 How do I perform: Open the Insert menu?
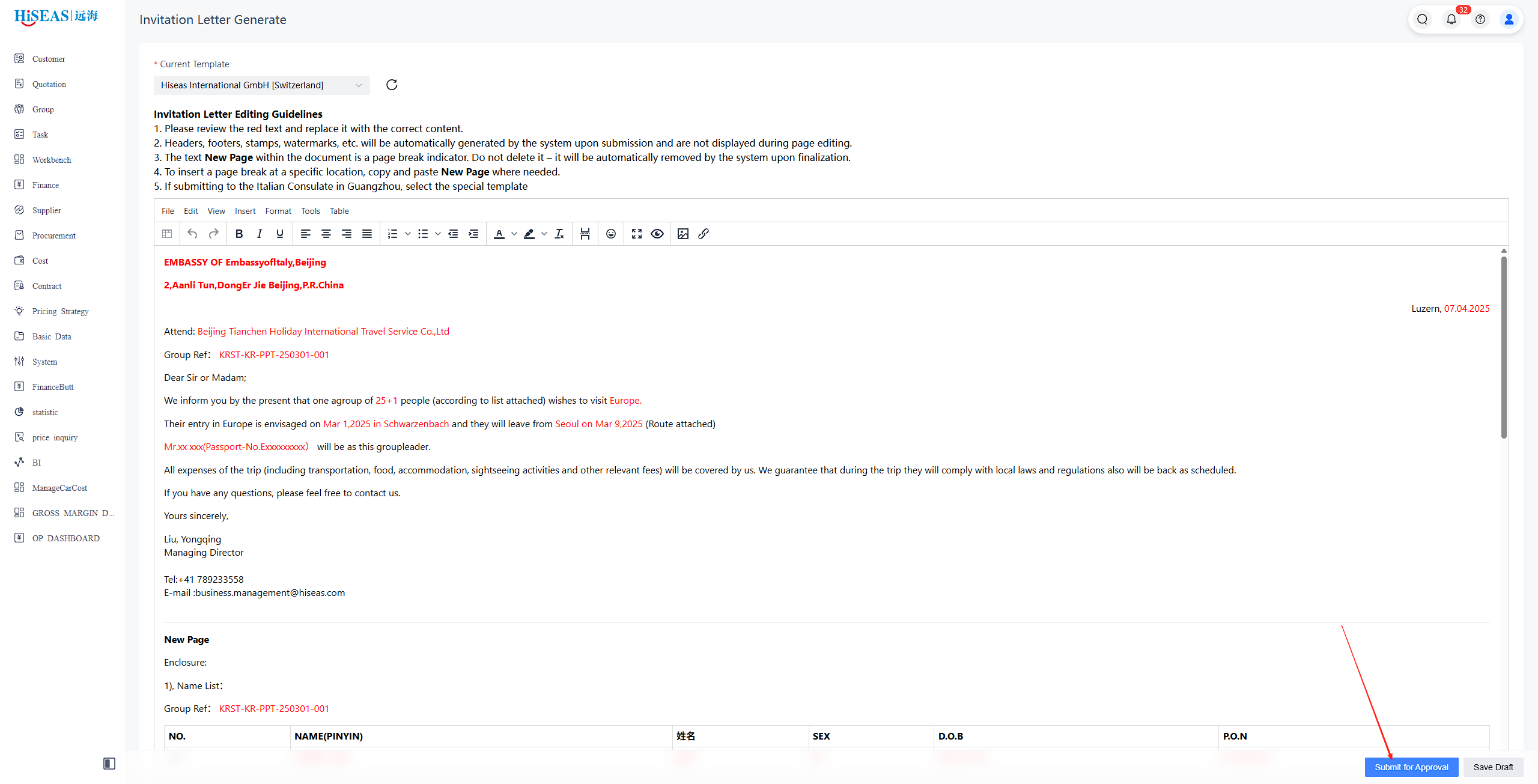click(x=245, y=211)
